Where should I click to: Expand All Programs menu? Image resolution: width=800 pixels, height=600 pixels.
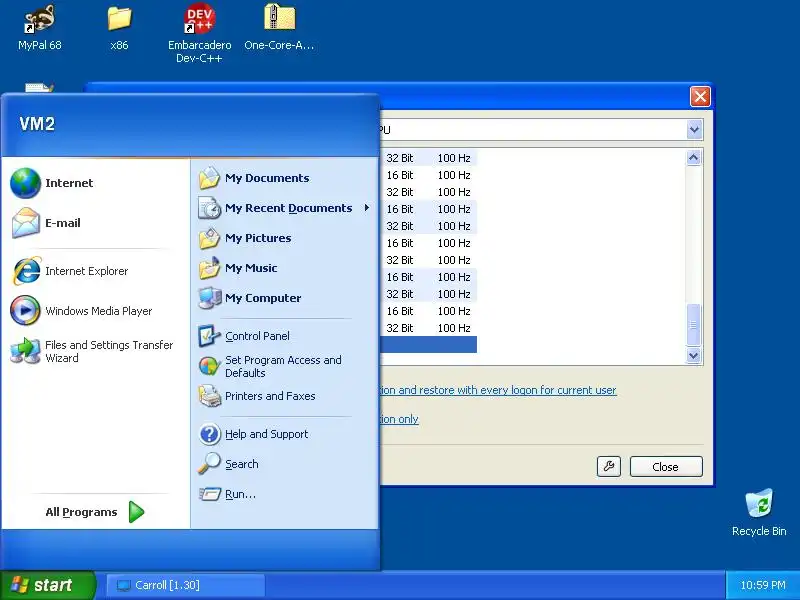(95, 512)
